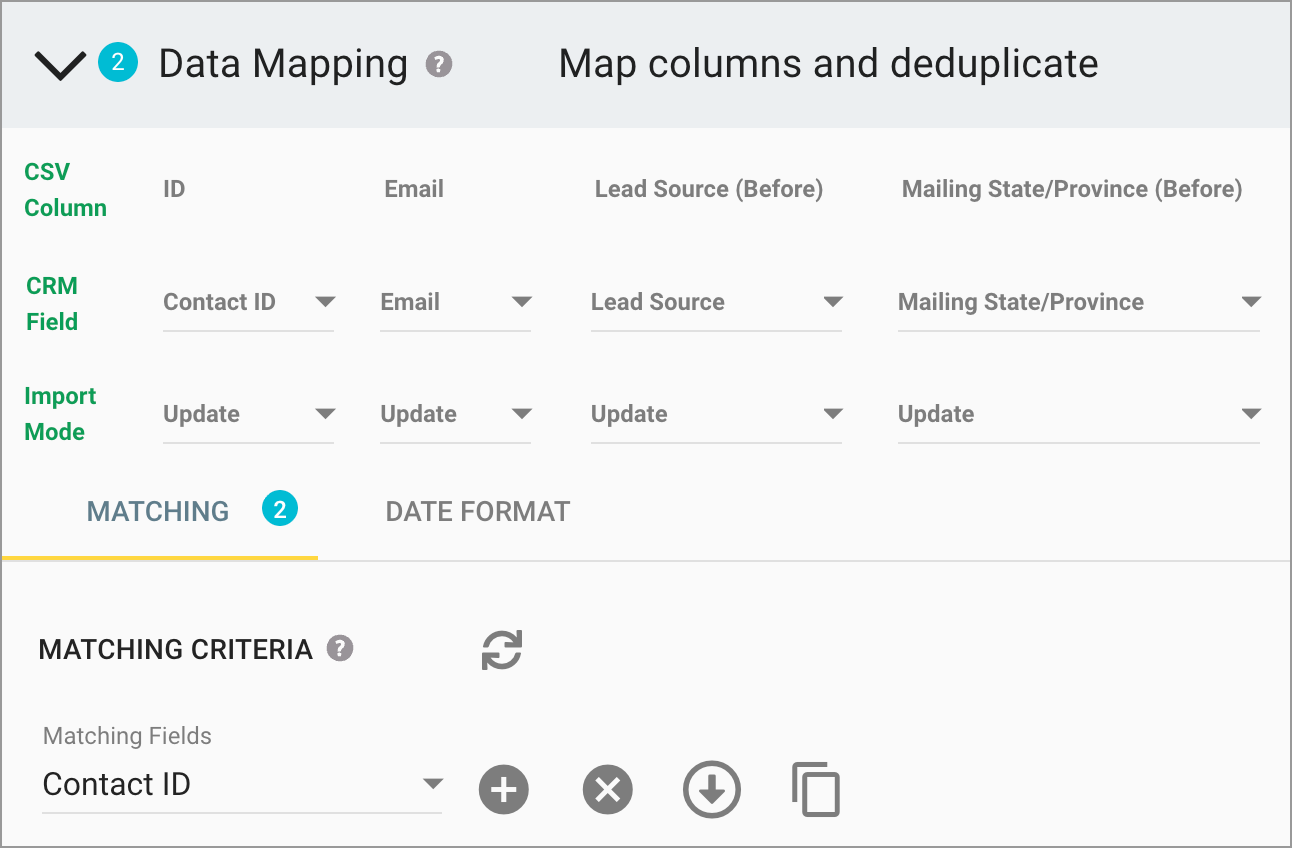This screenshot has height=848, width=1292.
Task: Collapse the Data Mapping section
Action: pyautogui.click(x=58, y=64)
